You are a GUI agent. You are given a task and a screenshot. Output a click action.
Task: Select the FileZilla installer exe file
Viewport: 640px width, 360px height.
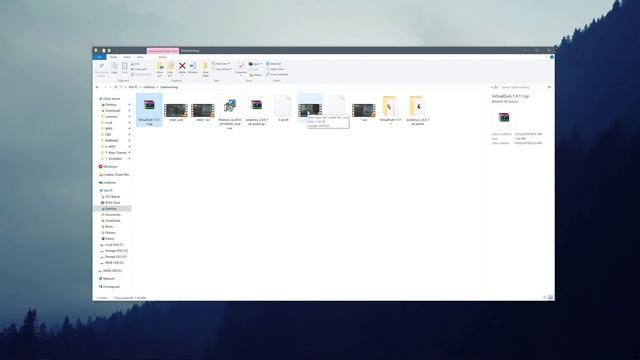point(230,113)
